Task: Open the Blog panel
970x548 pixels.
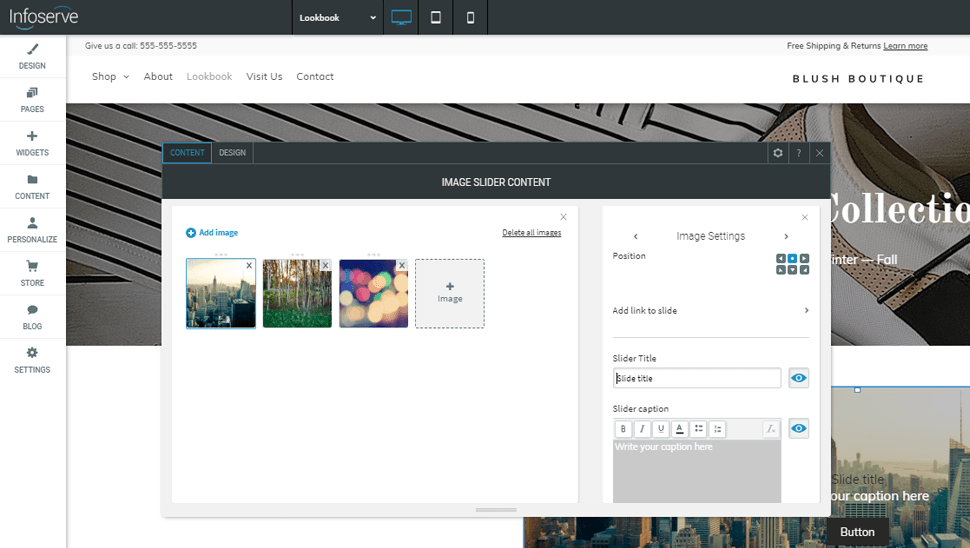Action: point(32,317)
